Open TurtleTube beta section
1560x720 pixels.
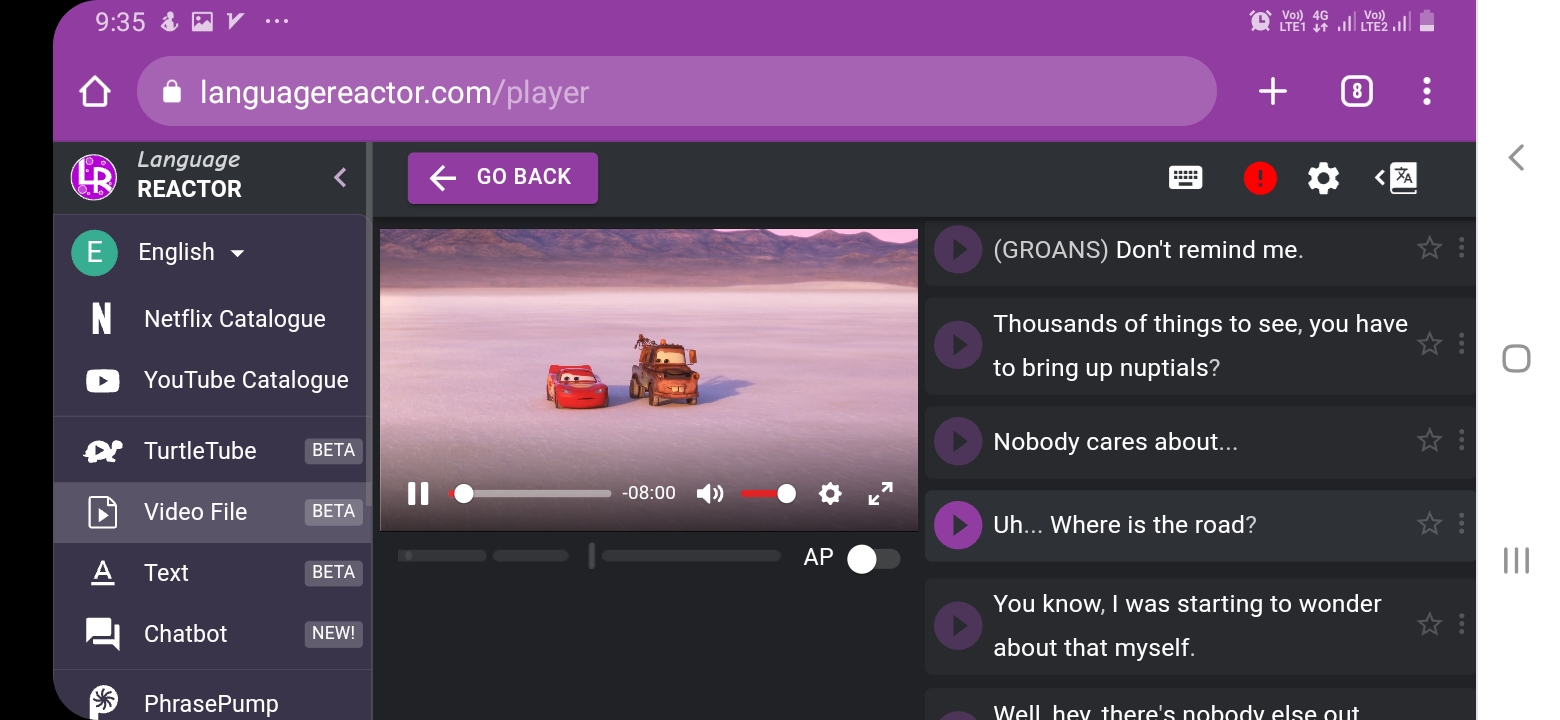[212, 451]
